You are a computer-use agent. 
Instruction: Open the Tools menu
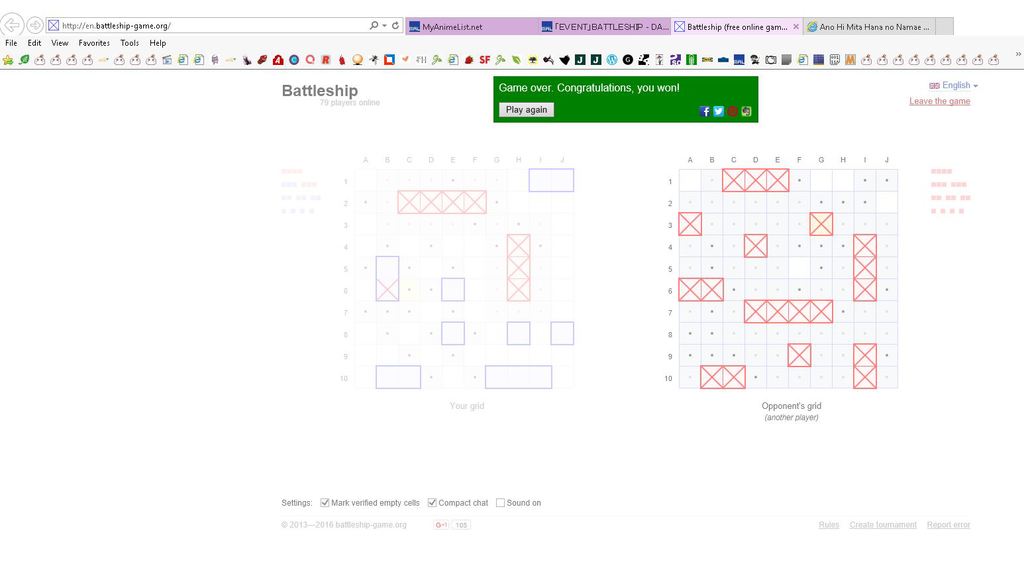pyautogui.click(x=129, y=43)
